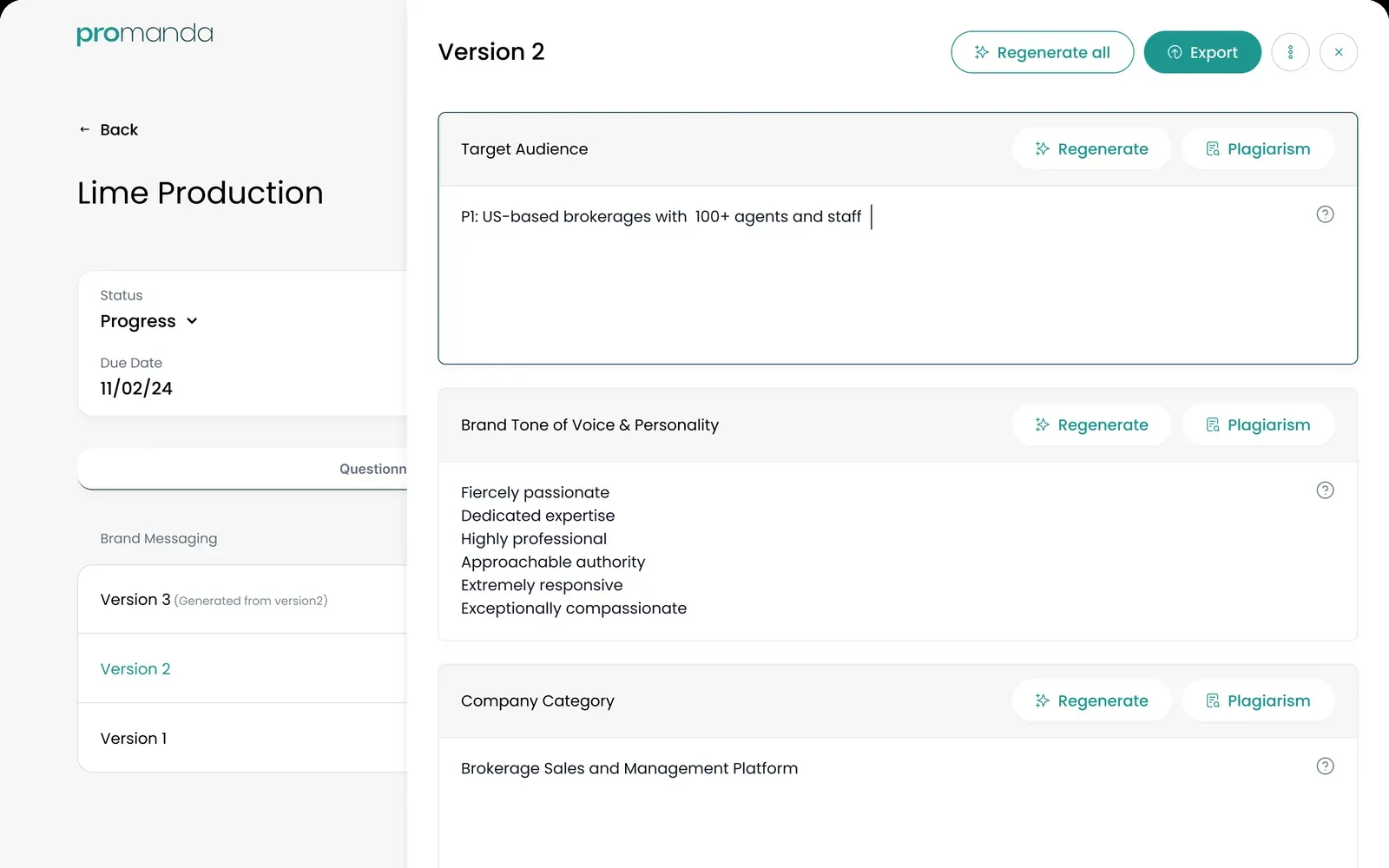Check plagiarism for Target Audience
The image size is (1389, 868).
click(x=1258, y=149)
